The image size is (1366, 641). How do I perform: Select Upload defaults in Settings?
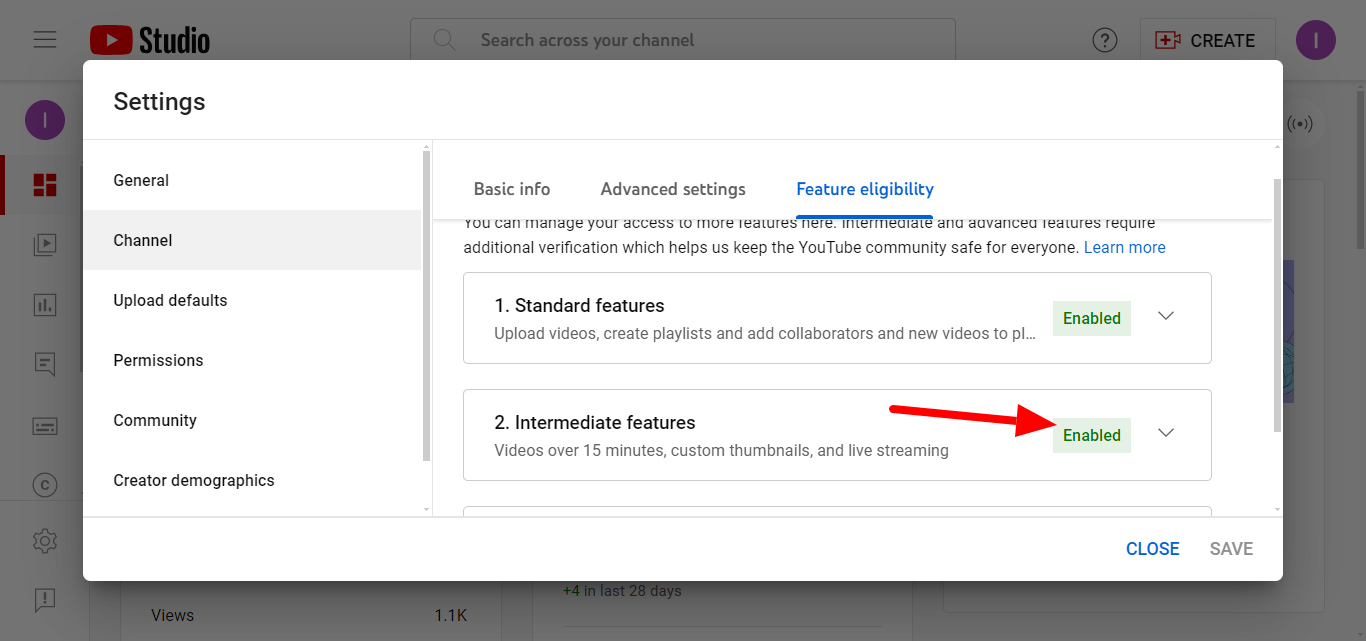pos(170,300)
